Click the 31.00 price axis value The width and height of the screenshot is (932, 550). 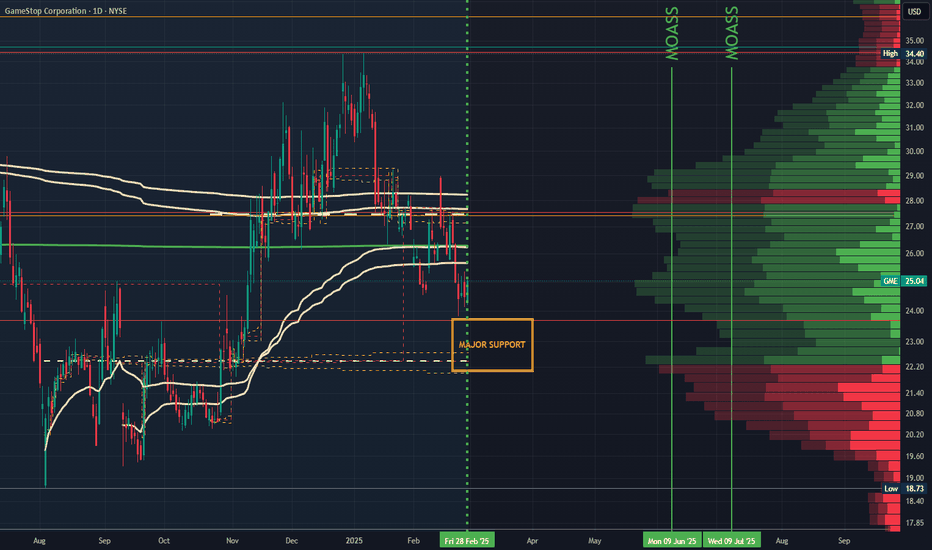pyautogui.click(x=915, y=128)
